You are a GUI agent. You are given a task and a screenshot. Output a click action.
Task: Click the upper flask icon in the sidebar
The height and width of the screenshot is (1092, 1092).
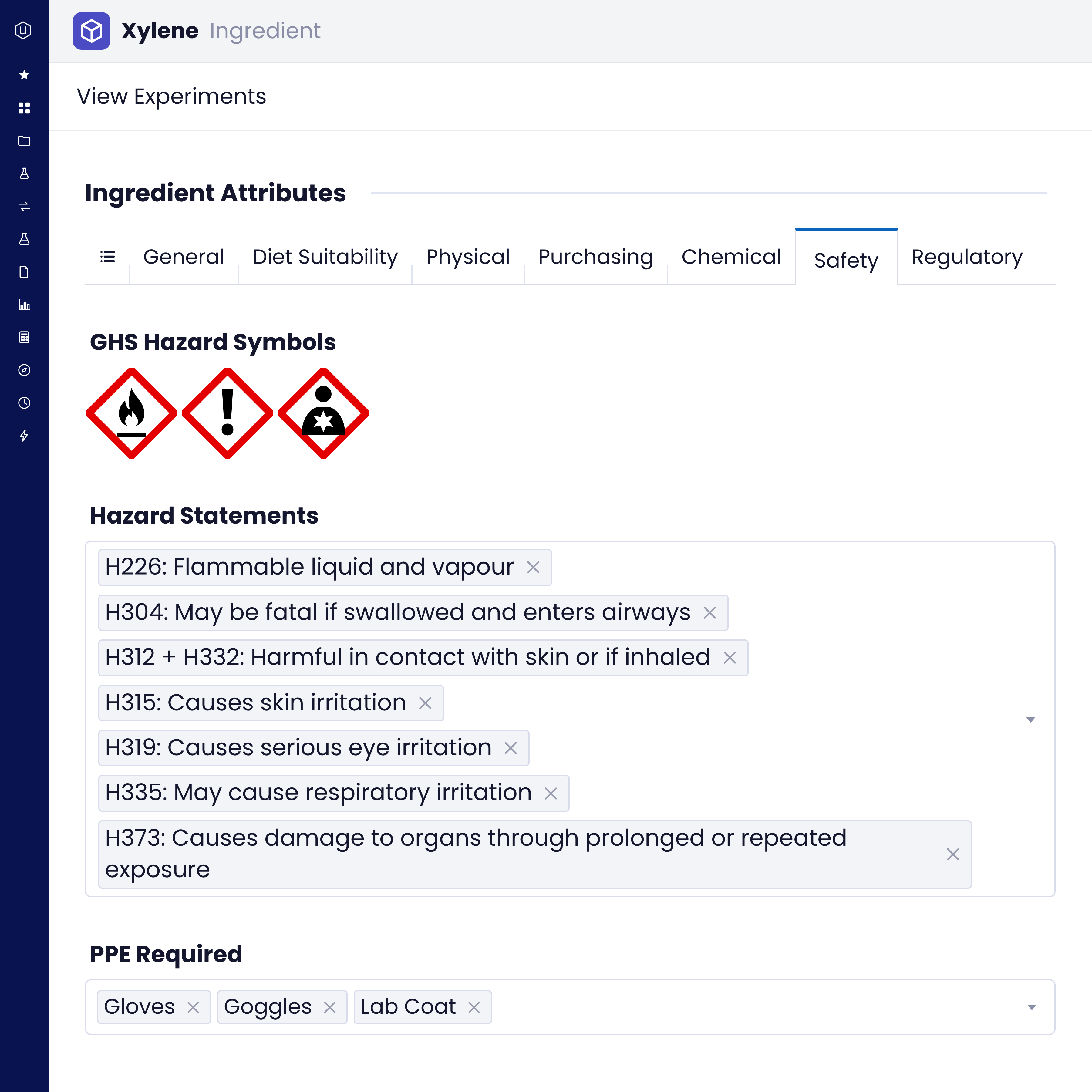click(24, 173)
